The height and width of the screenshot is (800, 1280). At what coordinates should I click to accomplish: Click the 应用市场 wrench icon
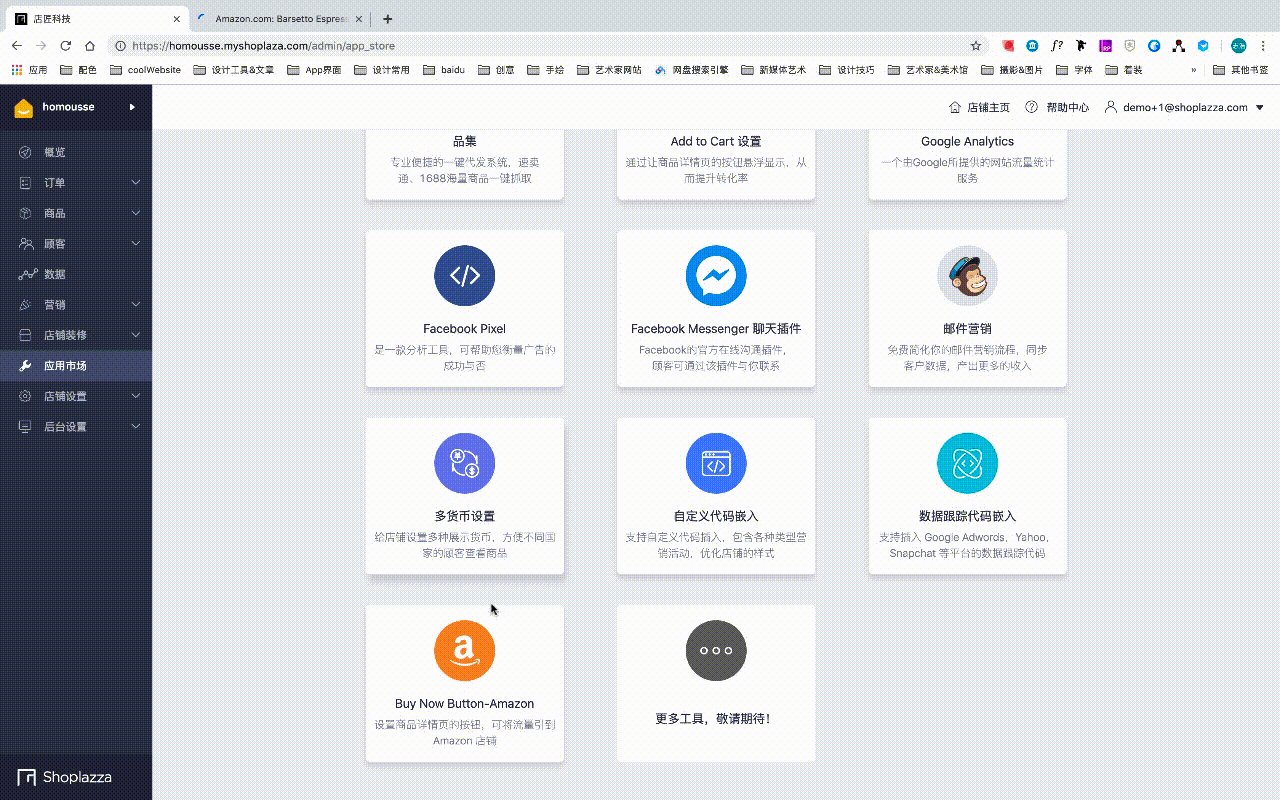click(26, 366)
